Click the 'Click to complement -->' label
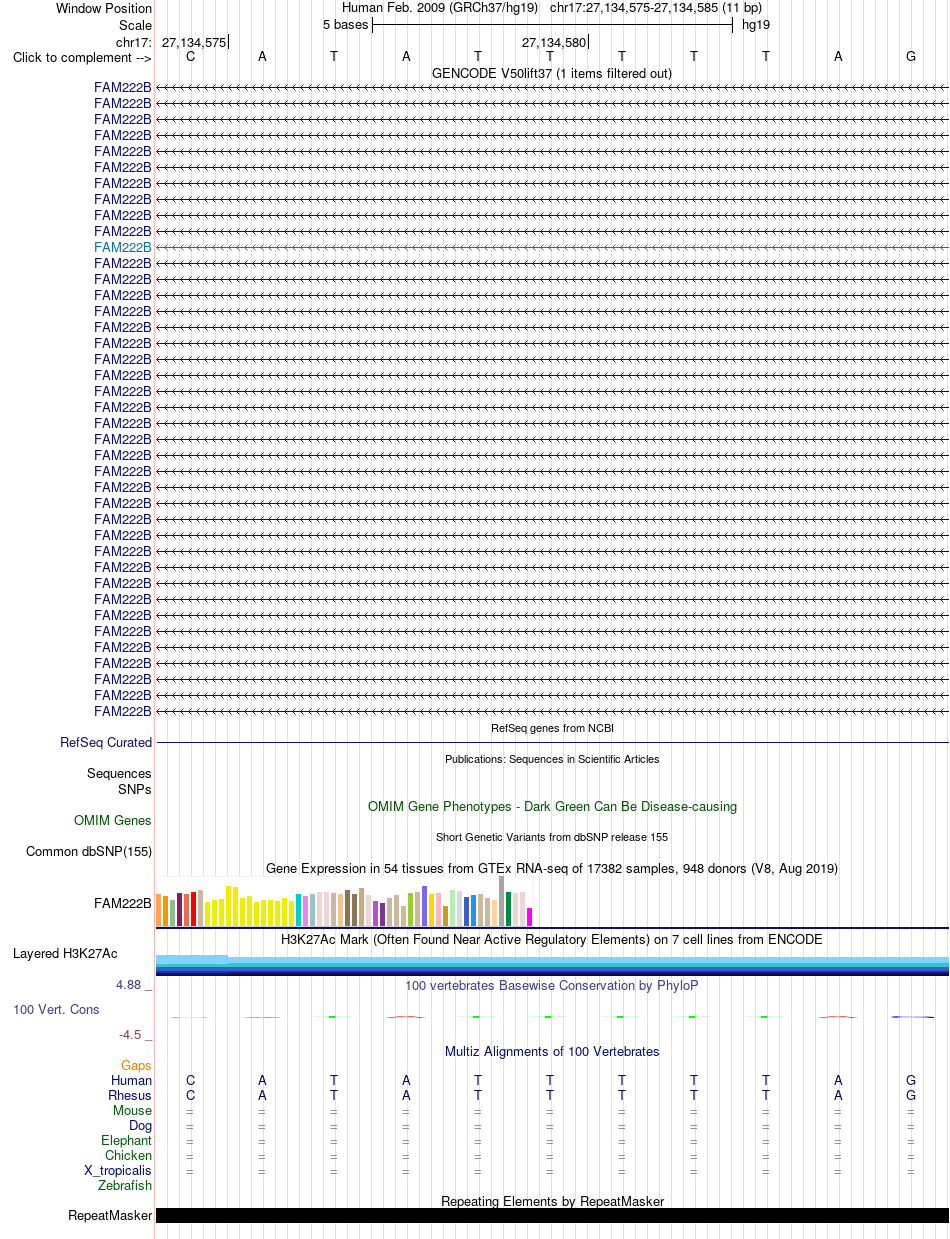This screenshot has width=950, height=1239. point(82,57)
